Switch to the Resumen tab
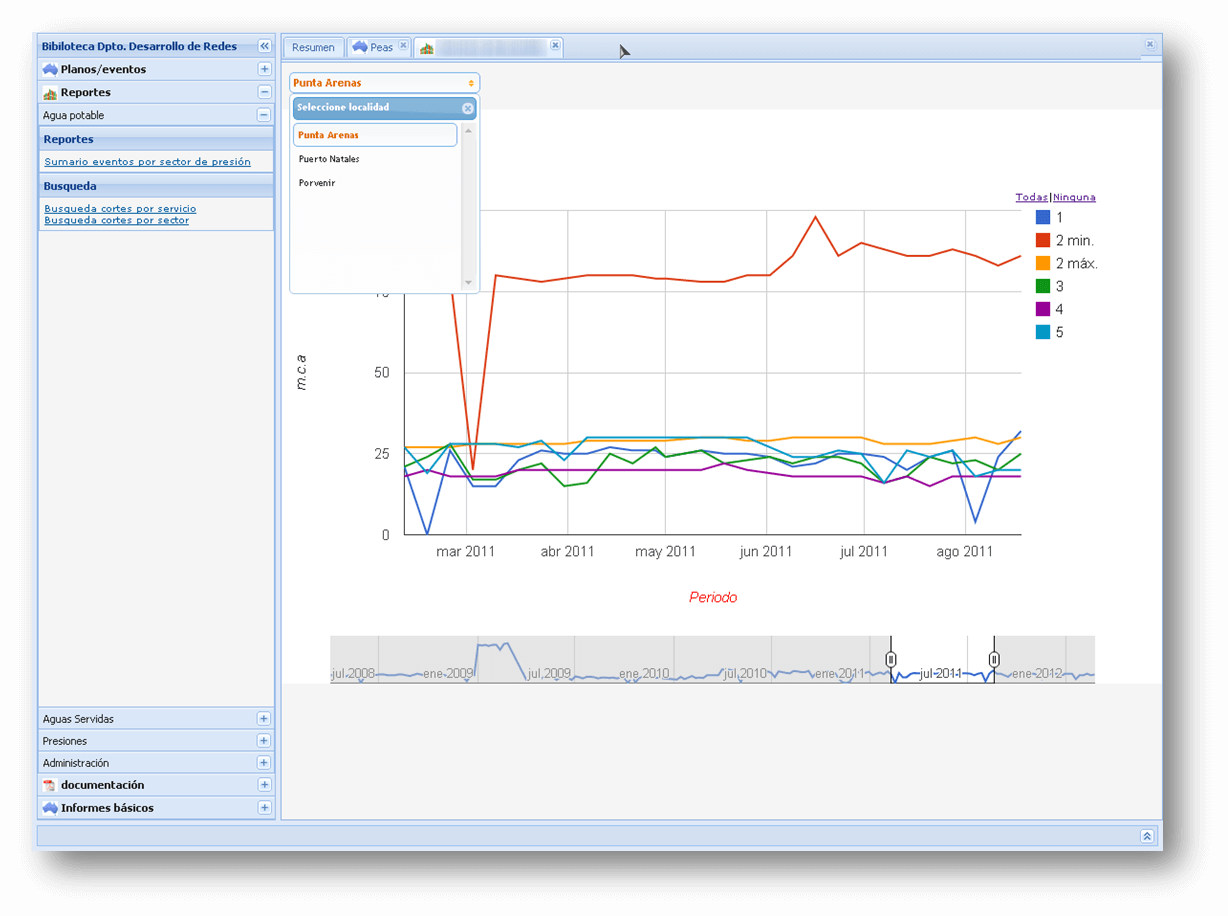This screenshot has height=916, width=1228. (313, 48)
